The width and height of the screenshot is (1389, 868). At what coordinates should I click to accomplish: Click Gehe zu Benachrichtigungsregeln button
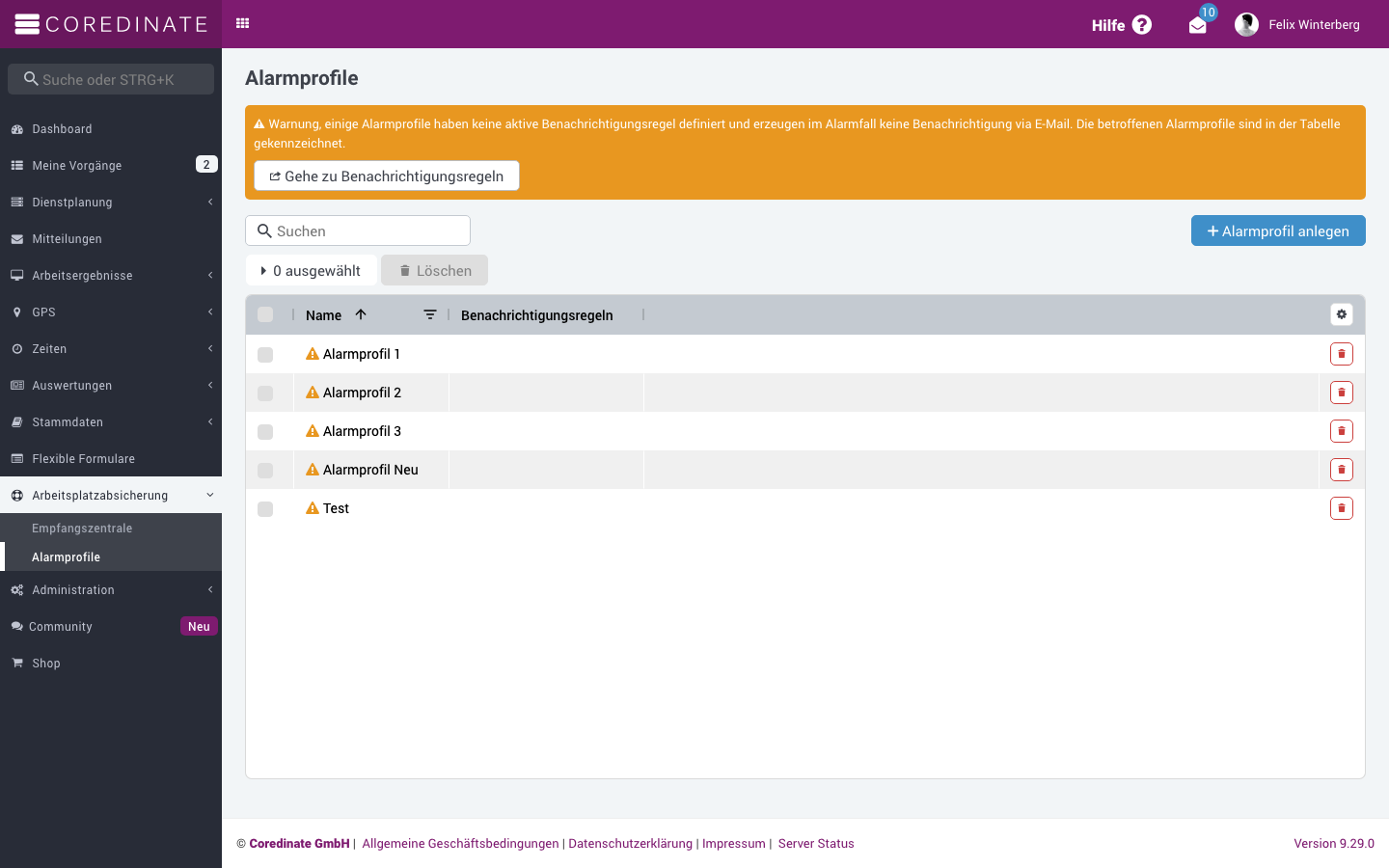tap(387, 176)
